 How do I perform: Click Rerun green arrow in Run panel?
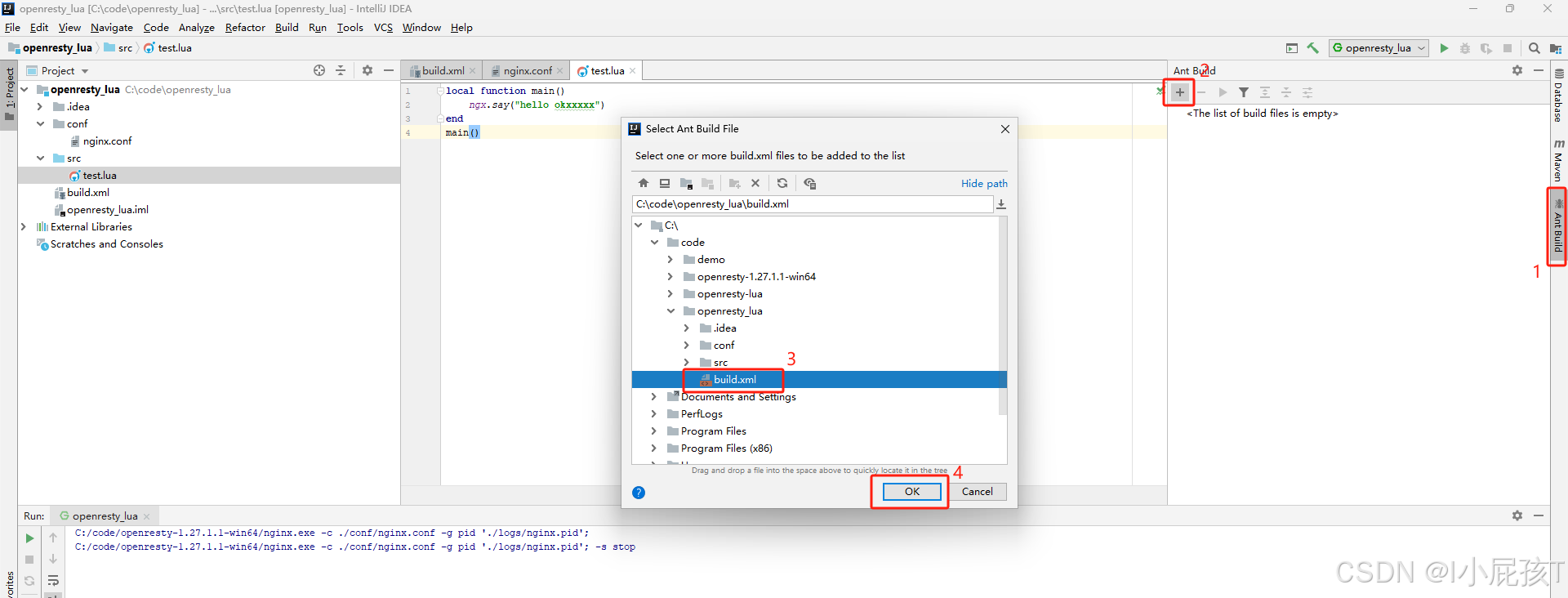[x=29, y=538]
